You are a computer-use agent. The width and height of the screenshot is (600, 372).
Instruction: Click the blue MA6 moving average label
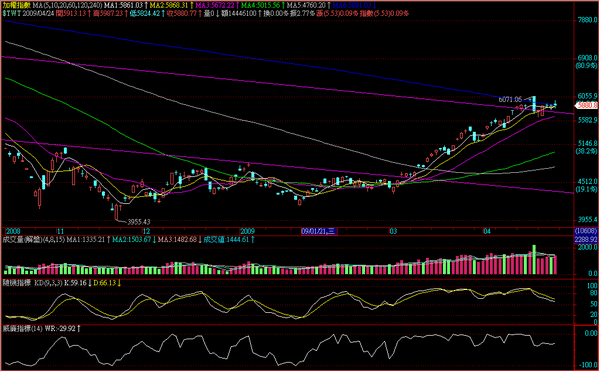tap(356, 5)
